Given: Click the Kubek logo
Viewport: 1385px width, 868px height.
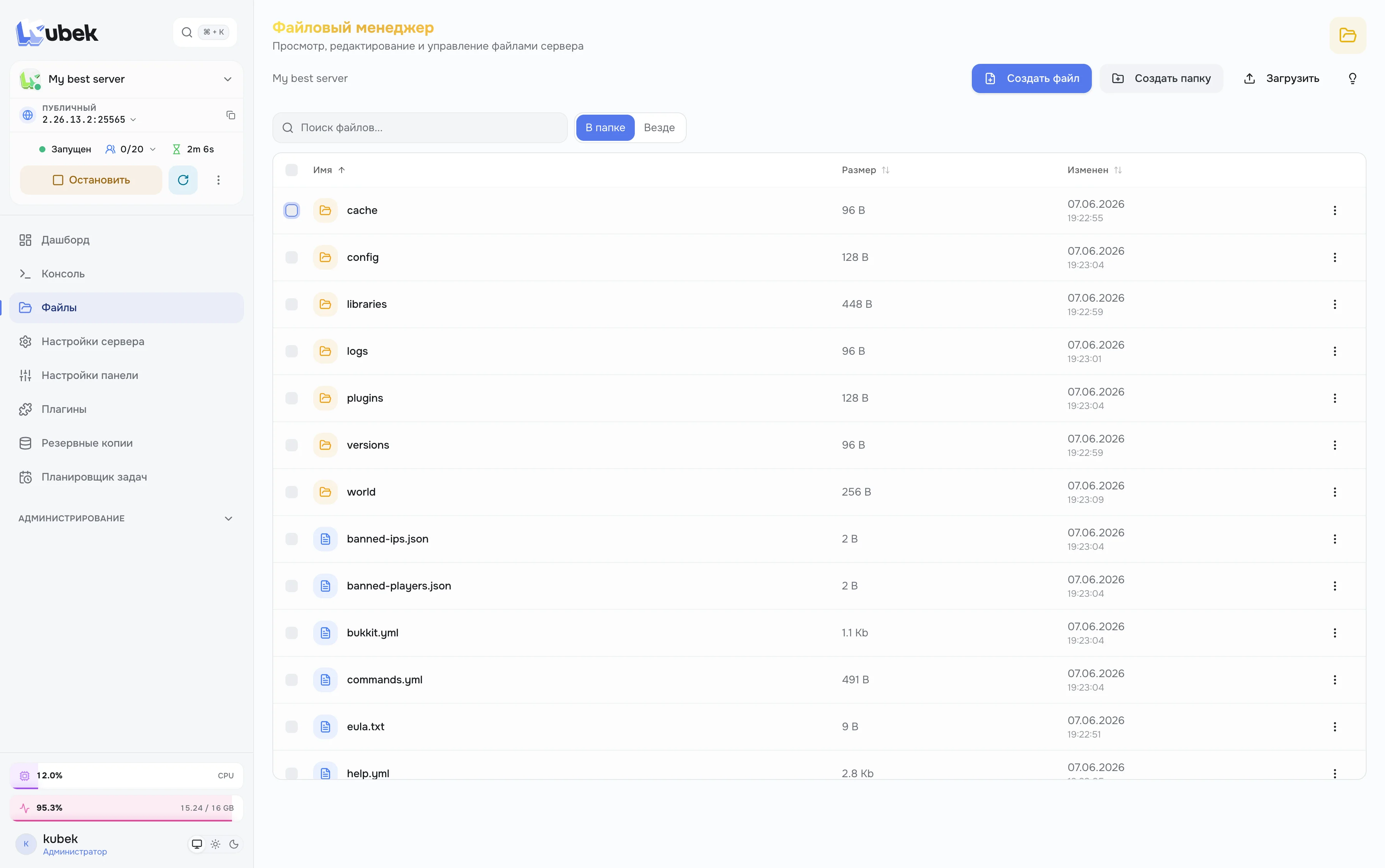Looking at the screenshot, I should pyautogui.click(x=57, y=33).
